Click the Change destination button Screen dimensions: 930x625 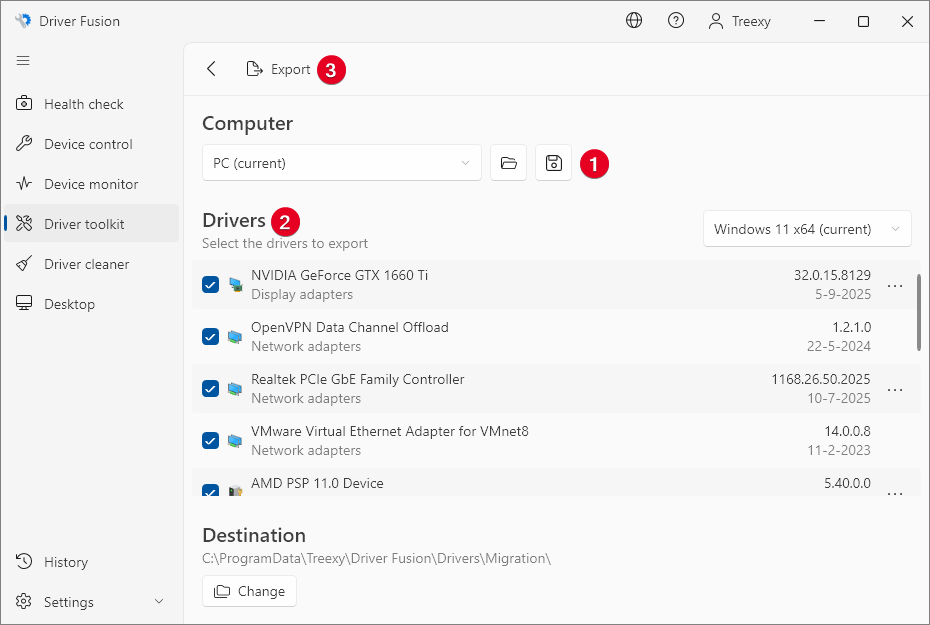(249, 591)
